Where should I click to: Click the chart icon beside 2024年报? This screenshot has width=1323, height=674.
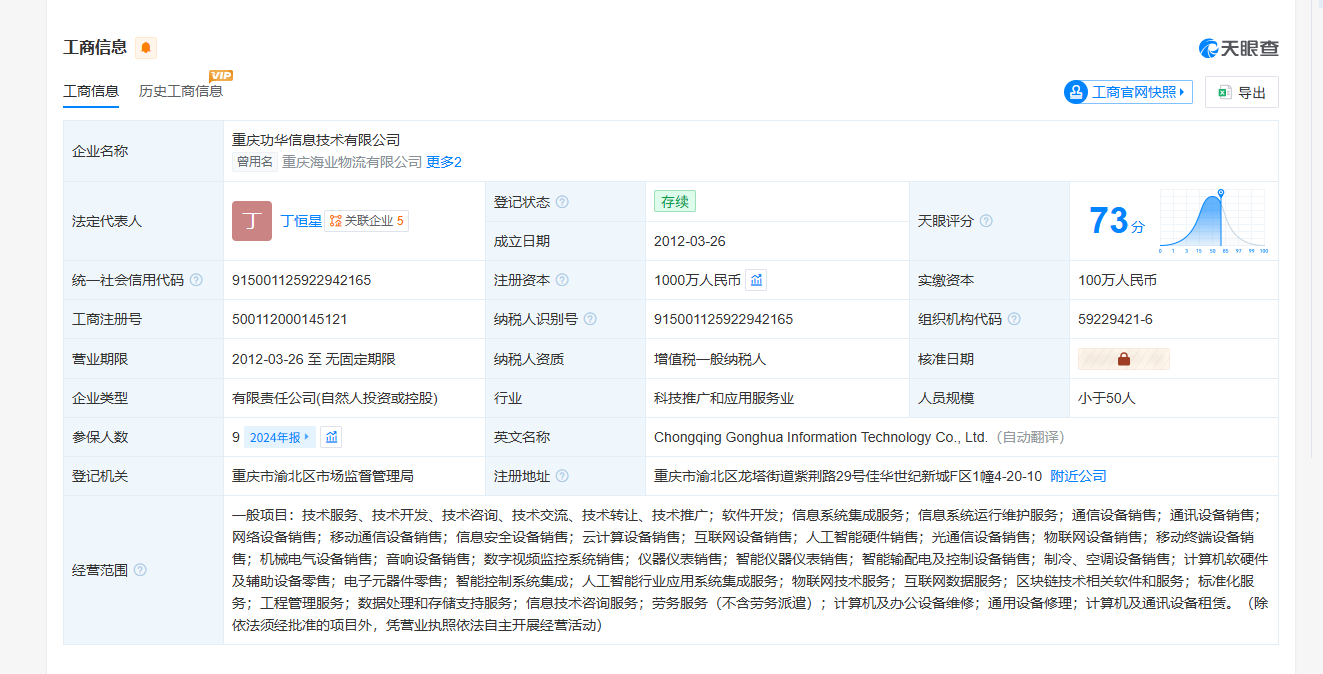click(x=331, y=437)
